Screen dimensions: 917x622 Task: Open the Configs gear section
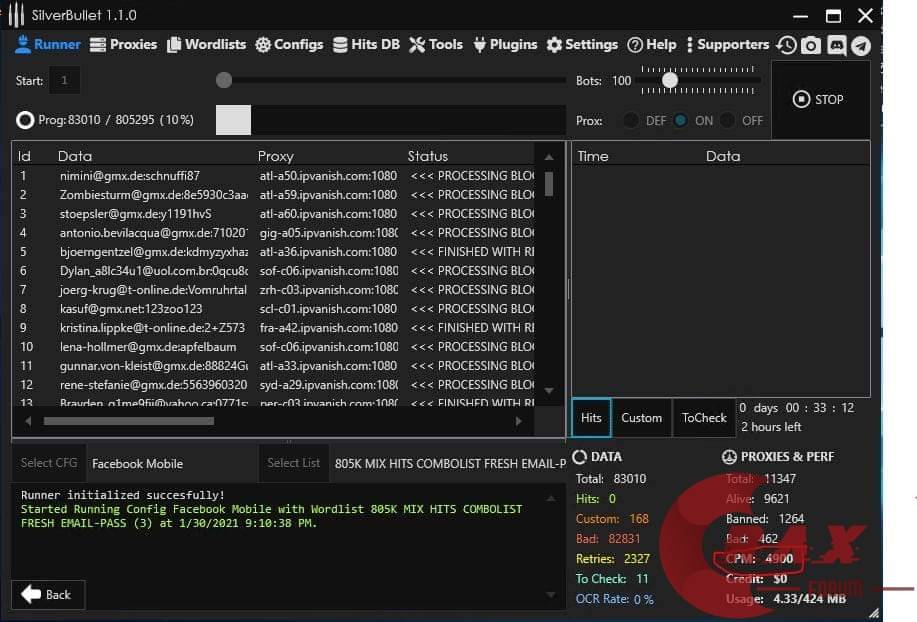point(289,44)
